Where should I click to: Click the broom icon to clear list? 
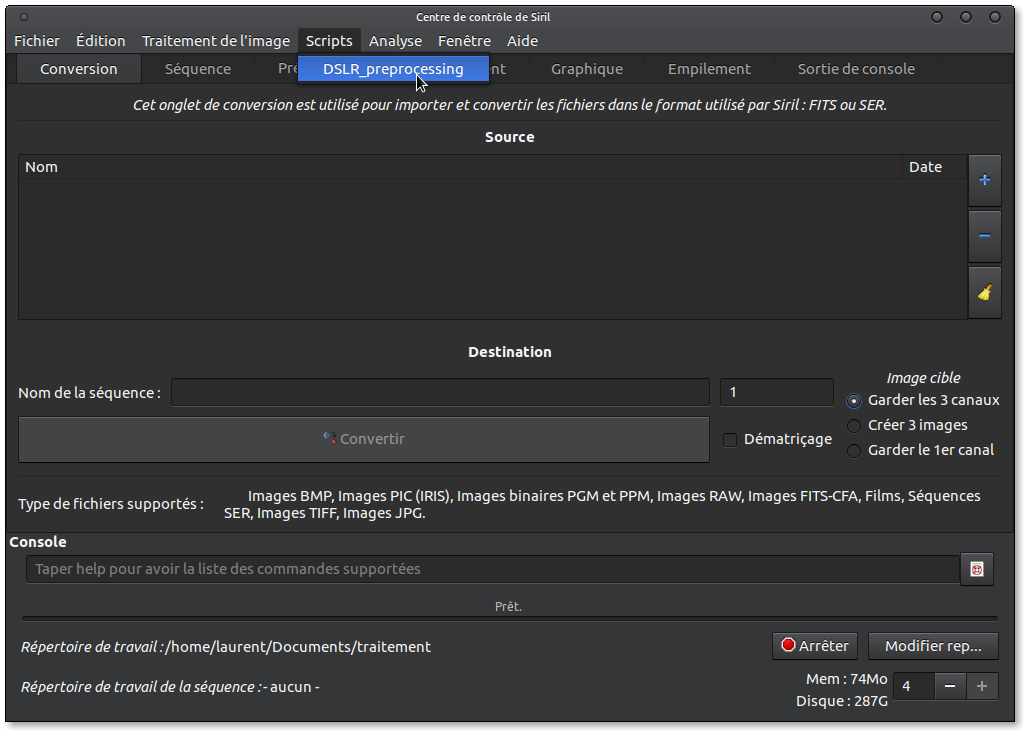click(984, 292)
